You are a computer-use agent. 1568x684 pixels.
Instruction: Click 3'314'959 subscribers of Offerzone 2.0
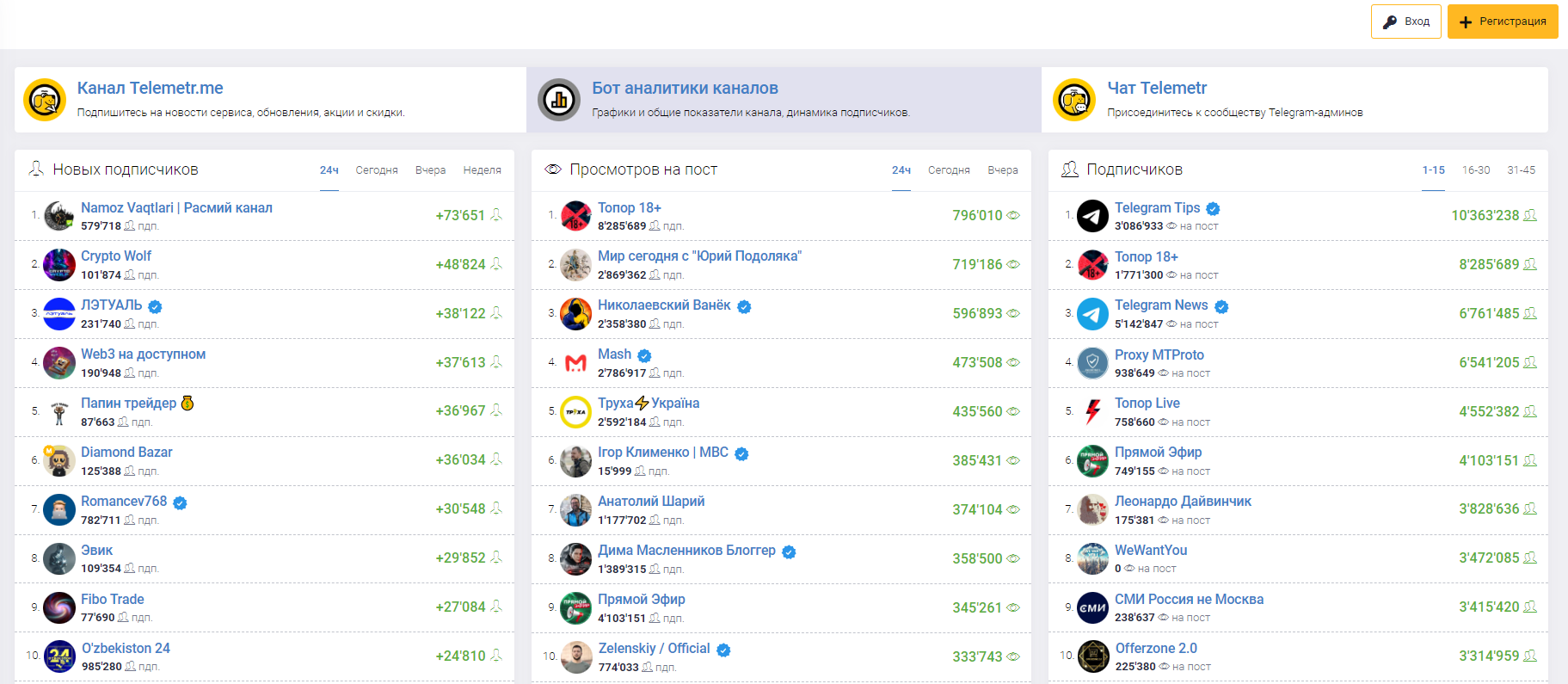[1489, 656]
